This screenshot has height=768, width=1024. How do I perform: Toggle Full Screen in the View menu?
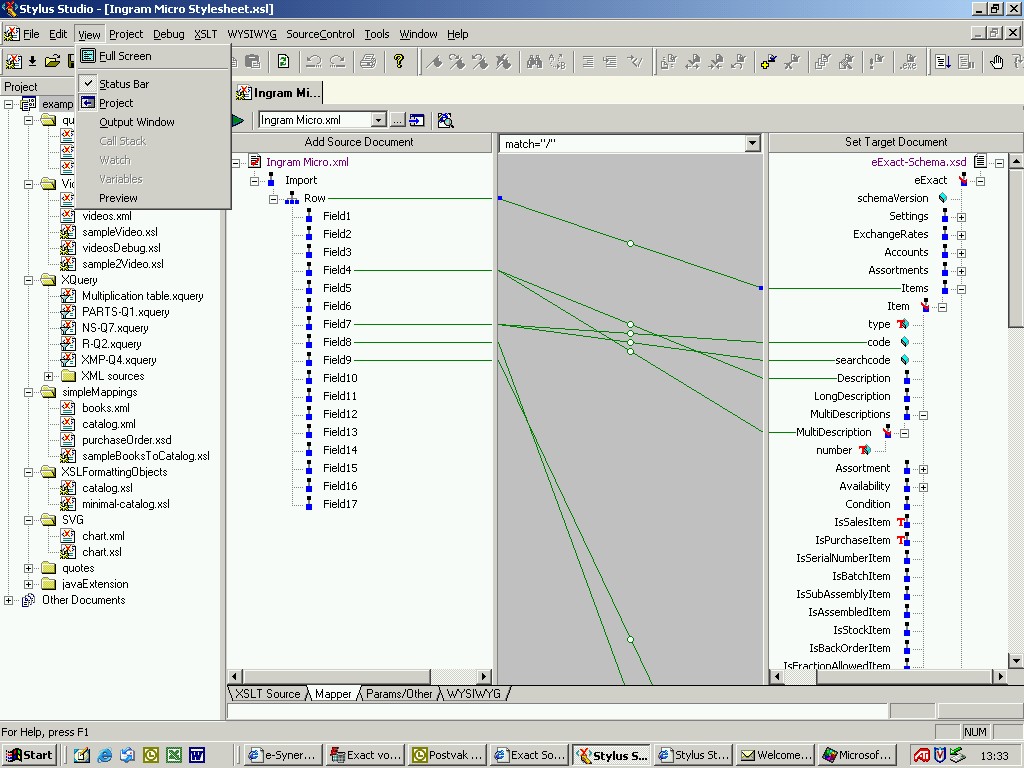(125, 56)
